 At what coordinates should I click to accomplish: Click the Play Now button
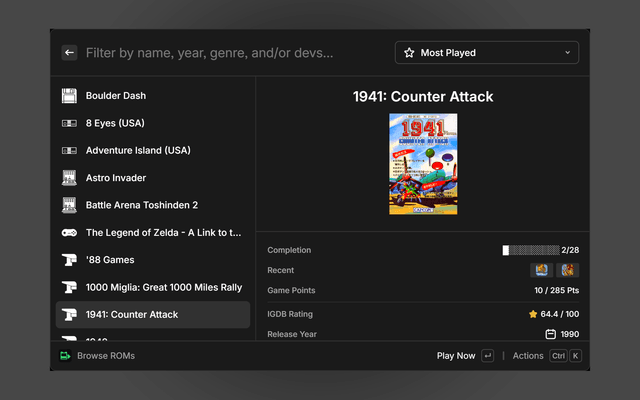(x=456, y=356)
